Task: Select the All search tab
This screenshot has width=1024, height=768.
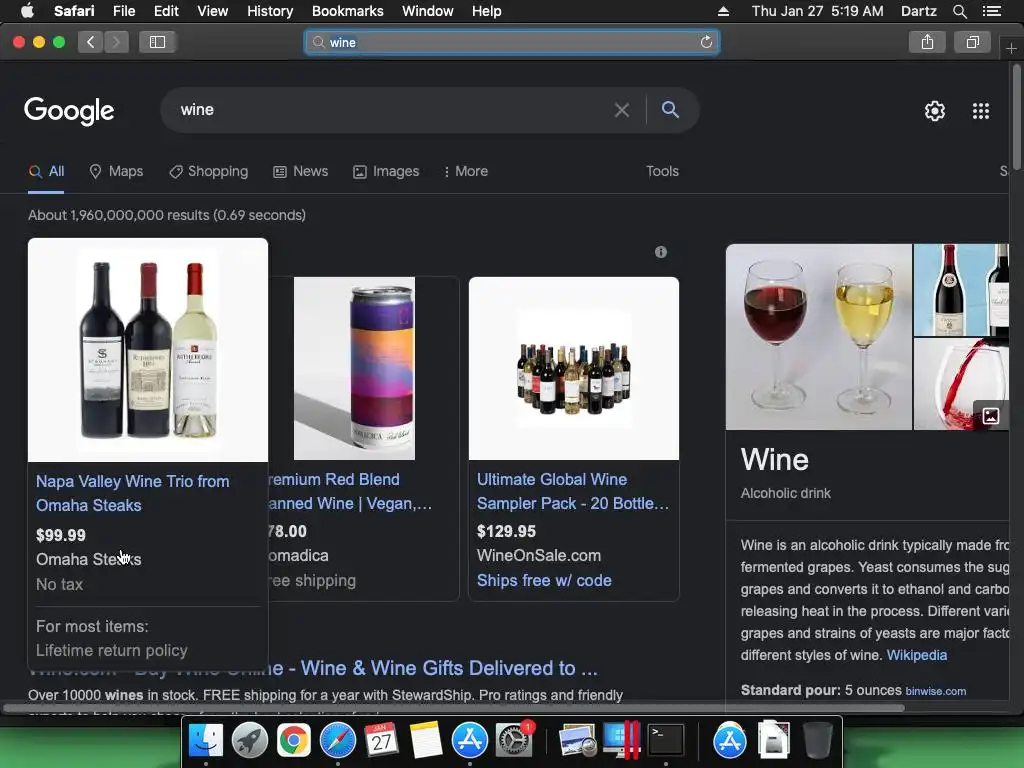Action: pyautogui.click(x=46, y=171)
